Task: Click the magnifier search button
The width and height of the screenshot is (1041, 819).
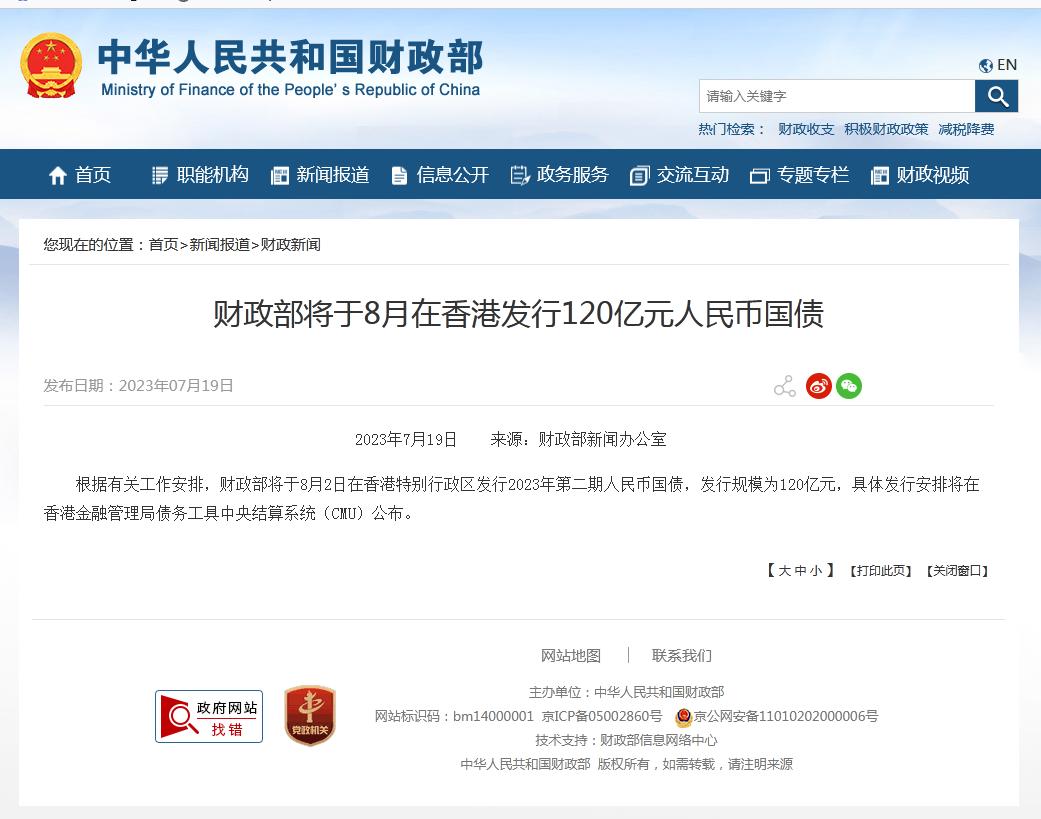Action: pos(996,96)
